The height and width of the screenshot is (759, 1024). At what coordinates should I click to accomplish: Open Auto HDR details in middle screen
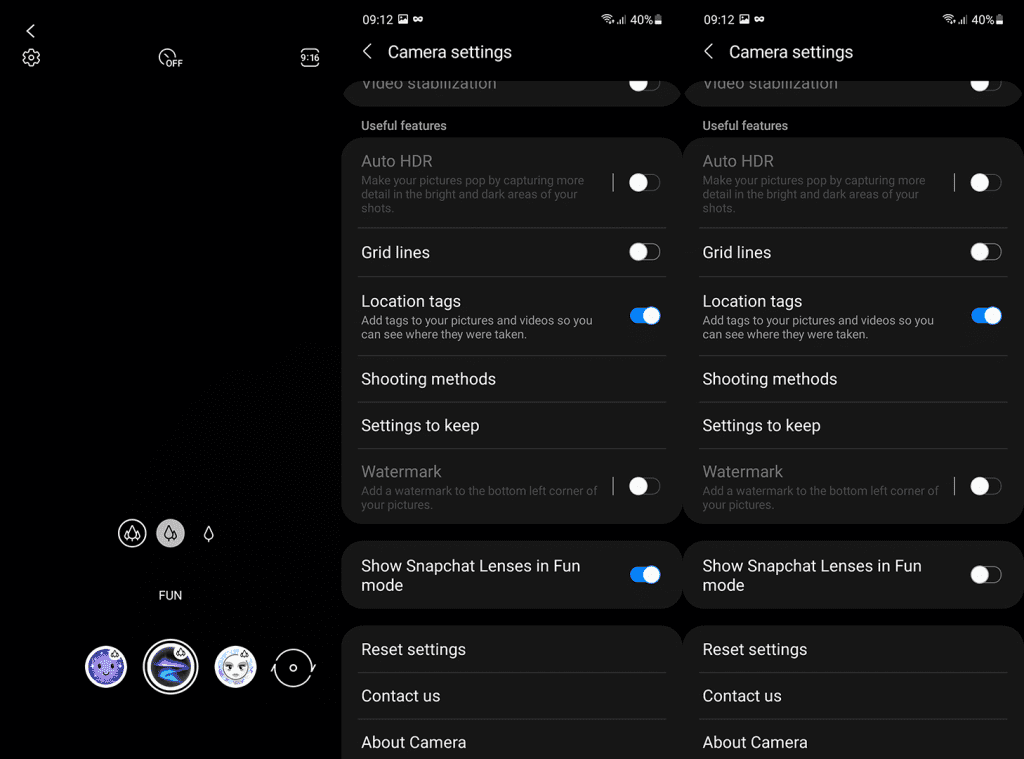[x=480, y=184]
